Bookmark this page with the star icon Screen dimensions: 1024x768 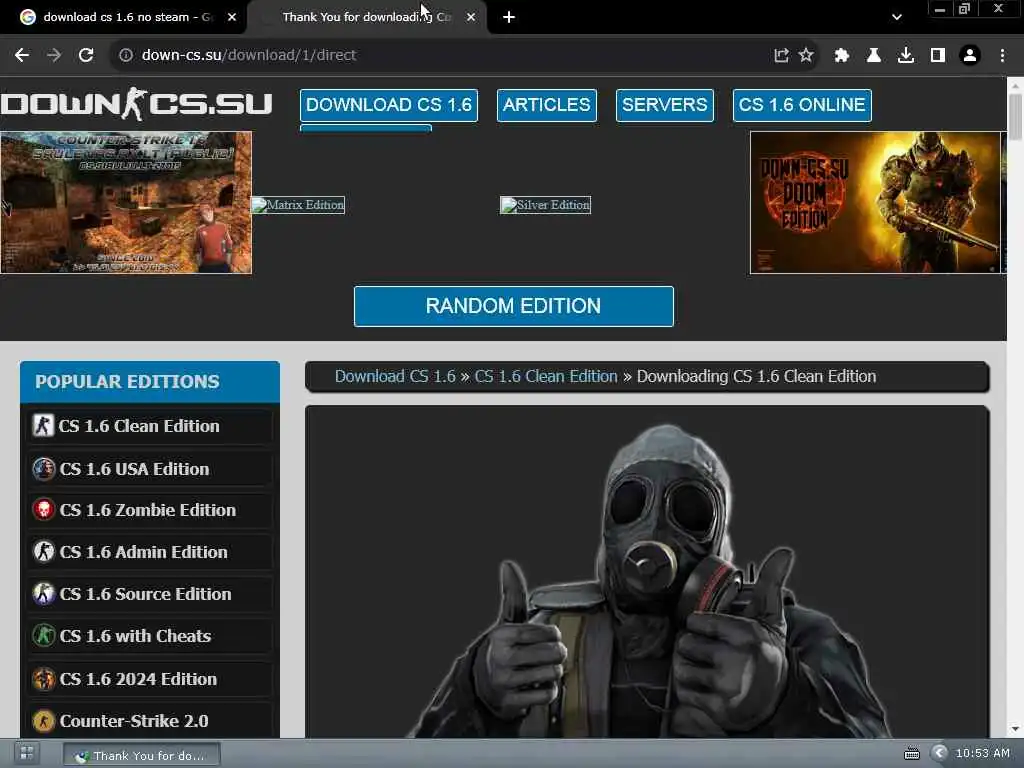click(x=807, y=56)
